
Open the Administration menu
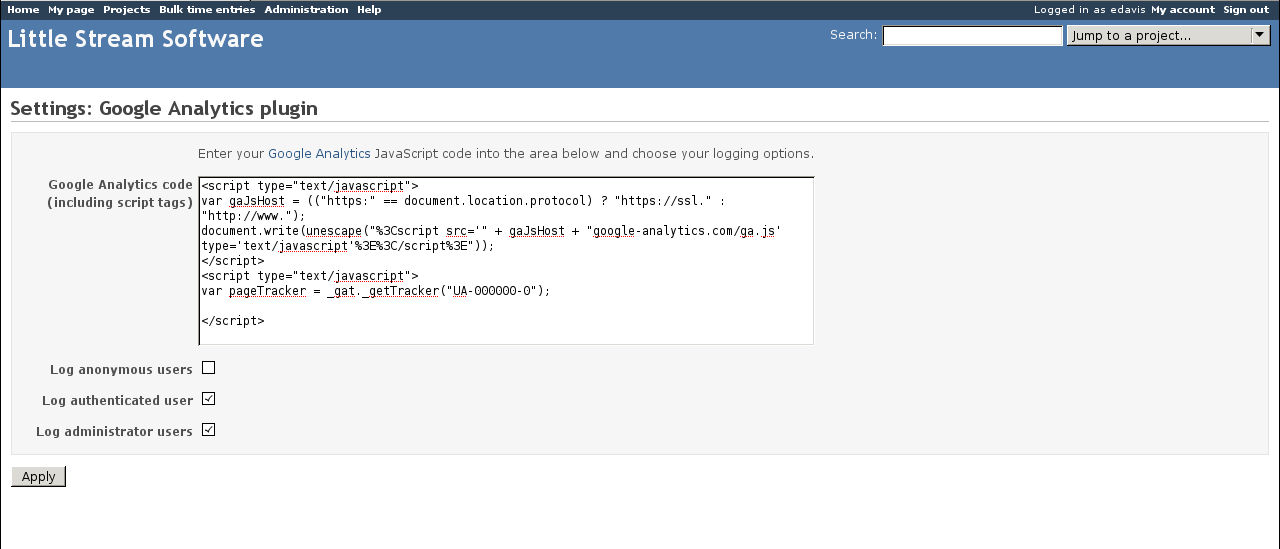[306, 9]
